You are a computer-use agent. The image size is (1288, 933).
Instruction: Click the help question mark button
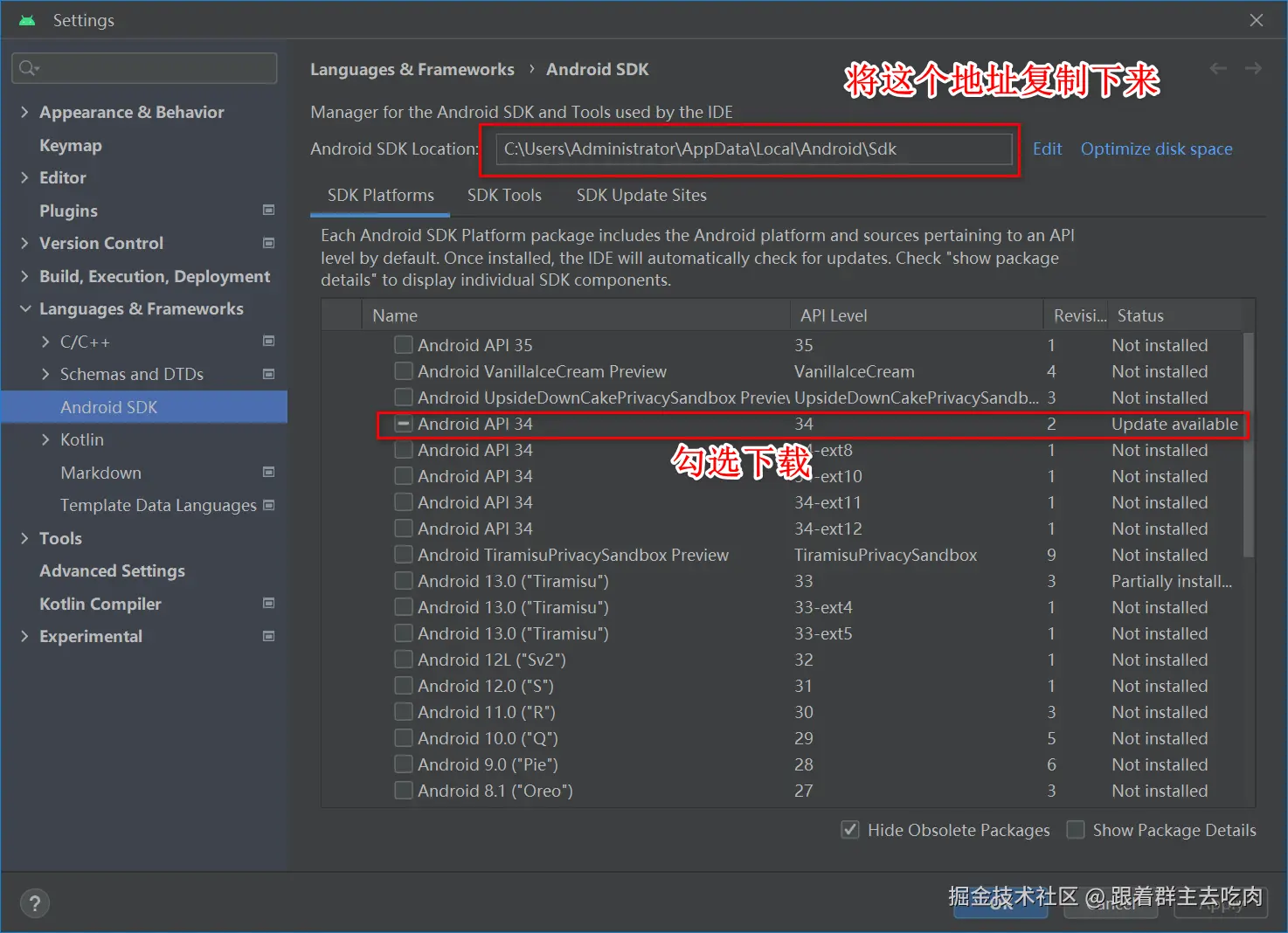(35, 903)
